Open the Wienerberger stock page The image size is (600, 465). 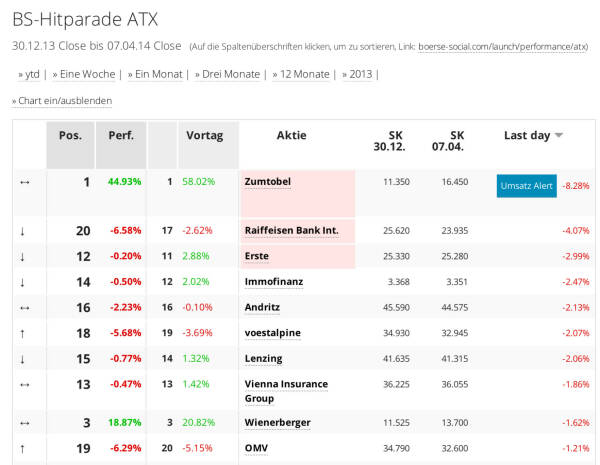click(277, 423)
